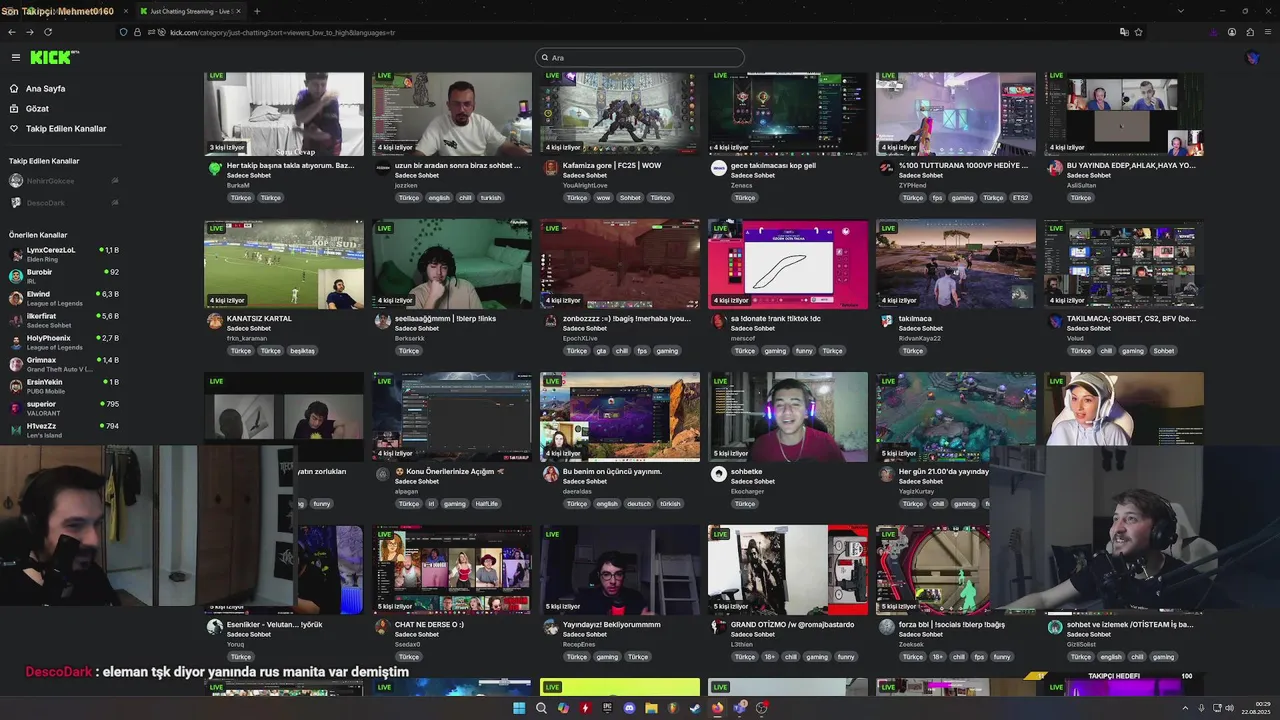Open Epic Games launcher from taskbar
1280x720 pixels.
[607, 708]
